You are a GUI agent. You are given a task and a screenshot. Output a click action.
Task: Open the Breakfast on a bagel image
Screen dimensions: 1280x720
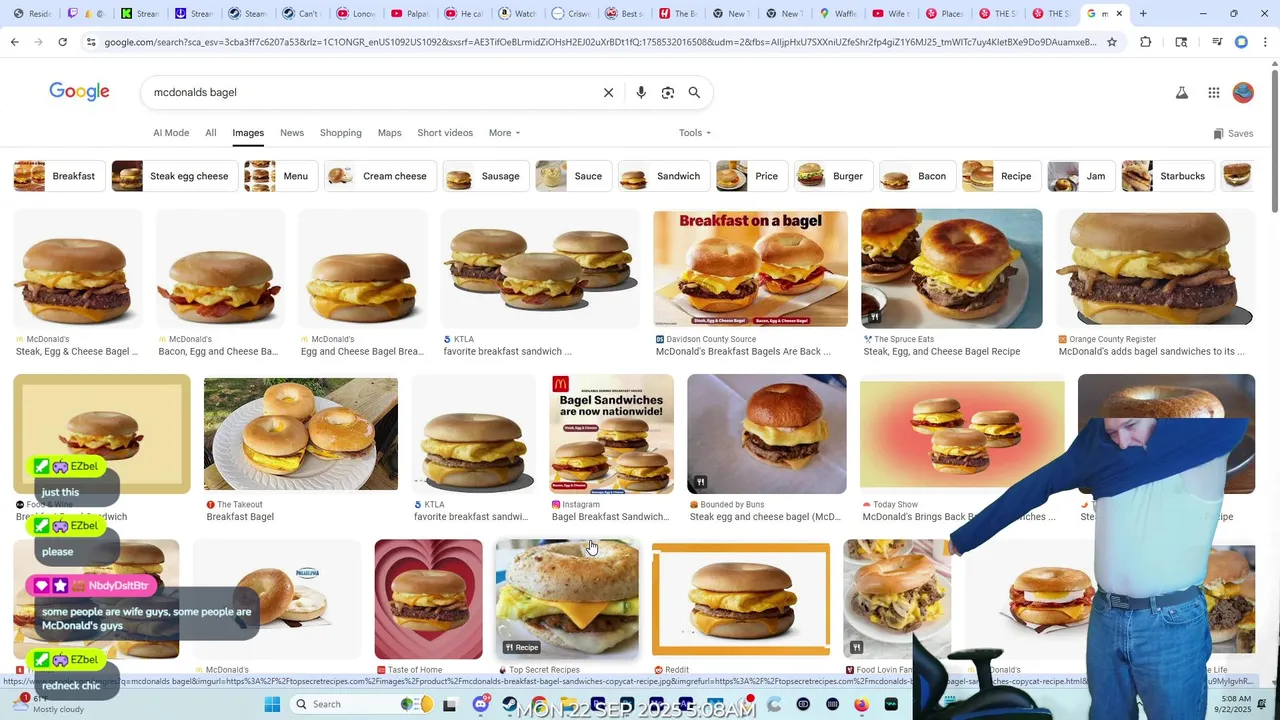tap(750, 268)
